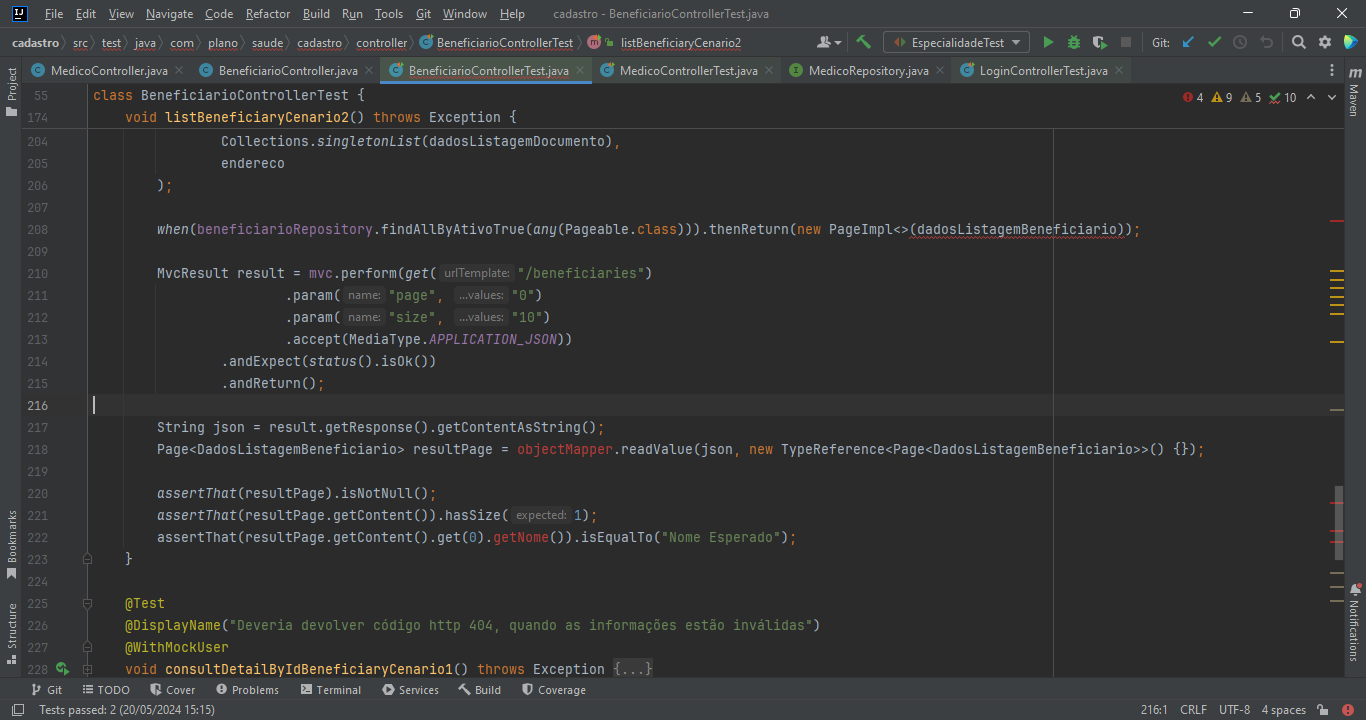
Task: Switch to MedicoControllerTest.java tab
Action: point(689,71)
